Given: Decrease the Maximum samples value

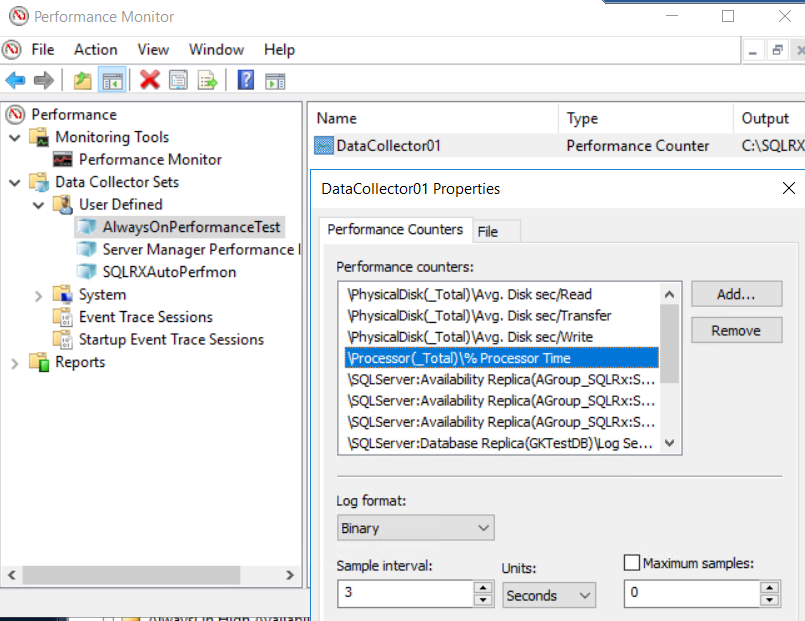Looking at the screenshot, I should [769, 600].
